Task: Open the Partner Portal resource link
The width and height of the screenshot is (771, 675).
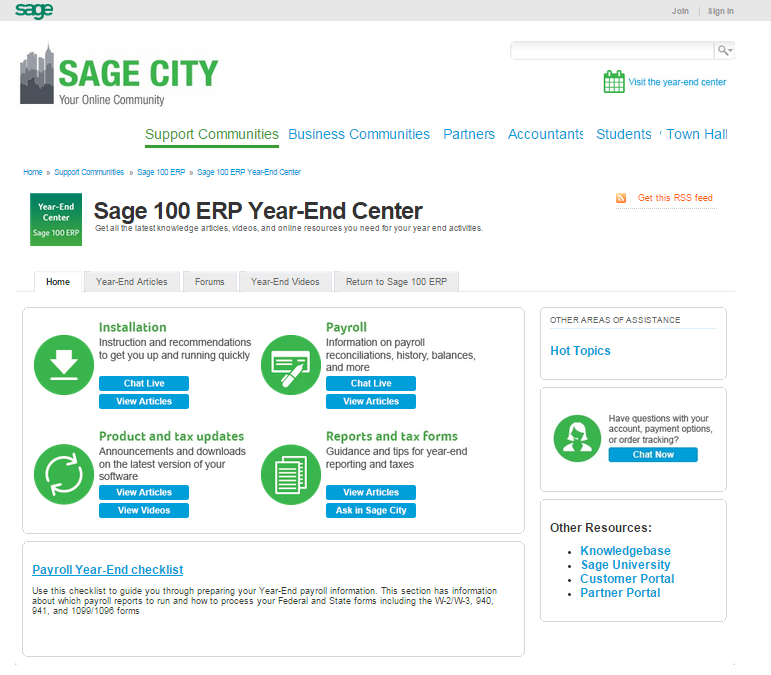Action: click(x=620, y=593)
